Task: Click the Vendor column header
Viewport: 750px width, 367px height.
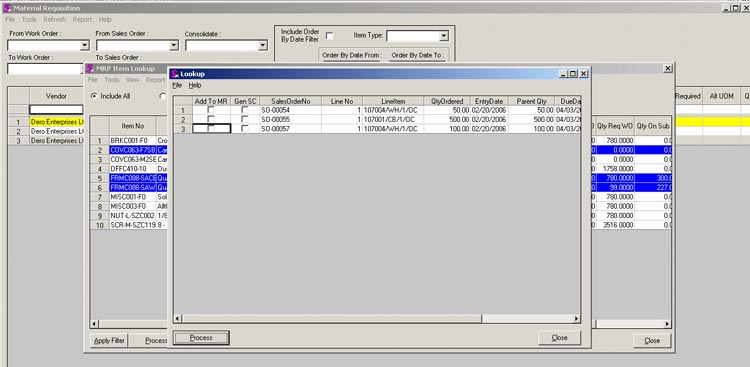Action: click(56, 96)
